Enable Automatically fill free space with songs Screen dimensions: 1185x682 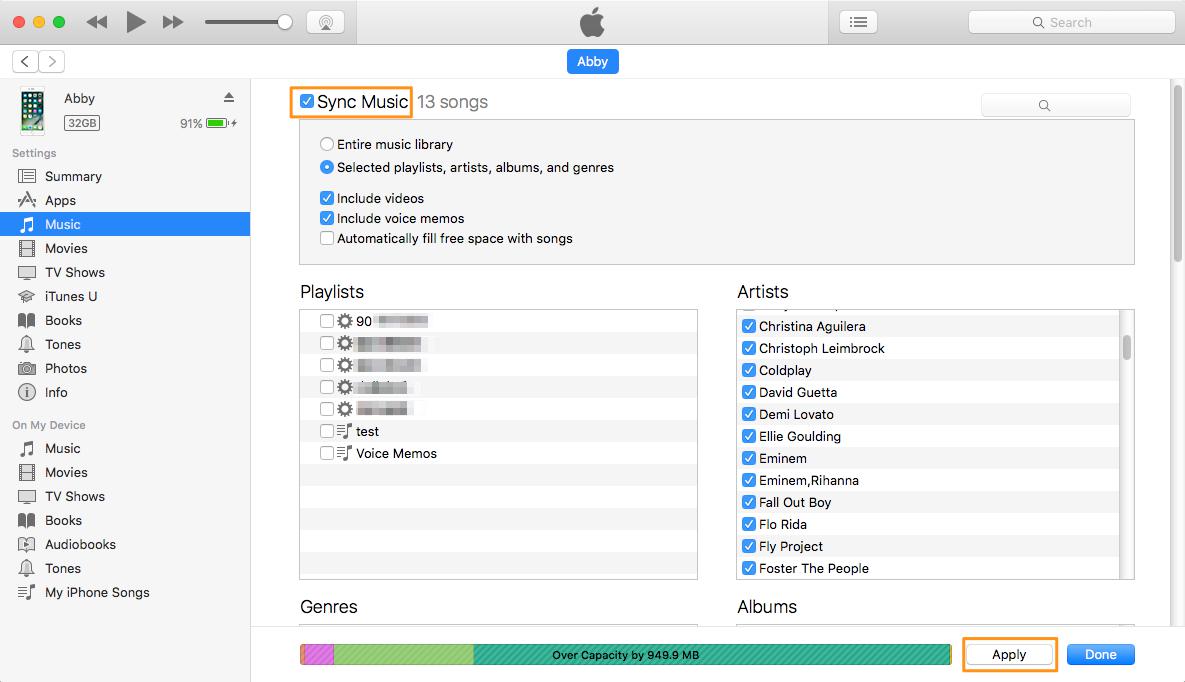(x=326, y=238)
